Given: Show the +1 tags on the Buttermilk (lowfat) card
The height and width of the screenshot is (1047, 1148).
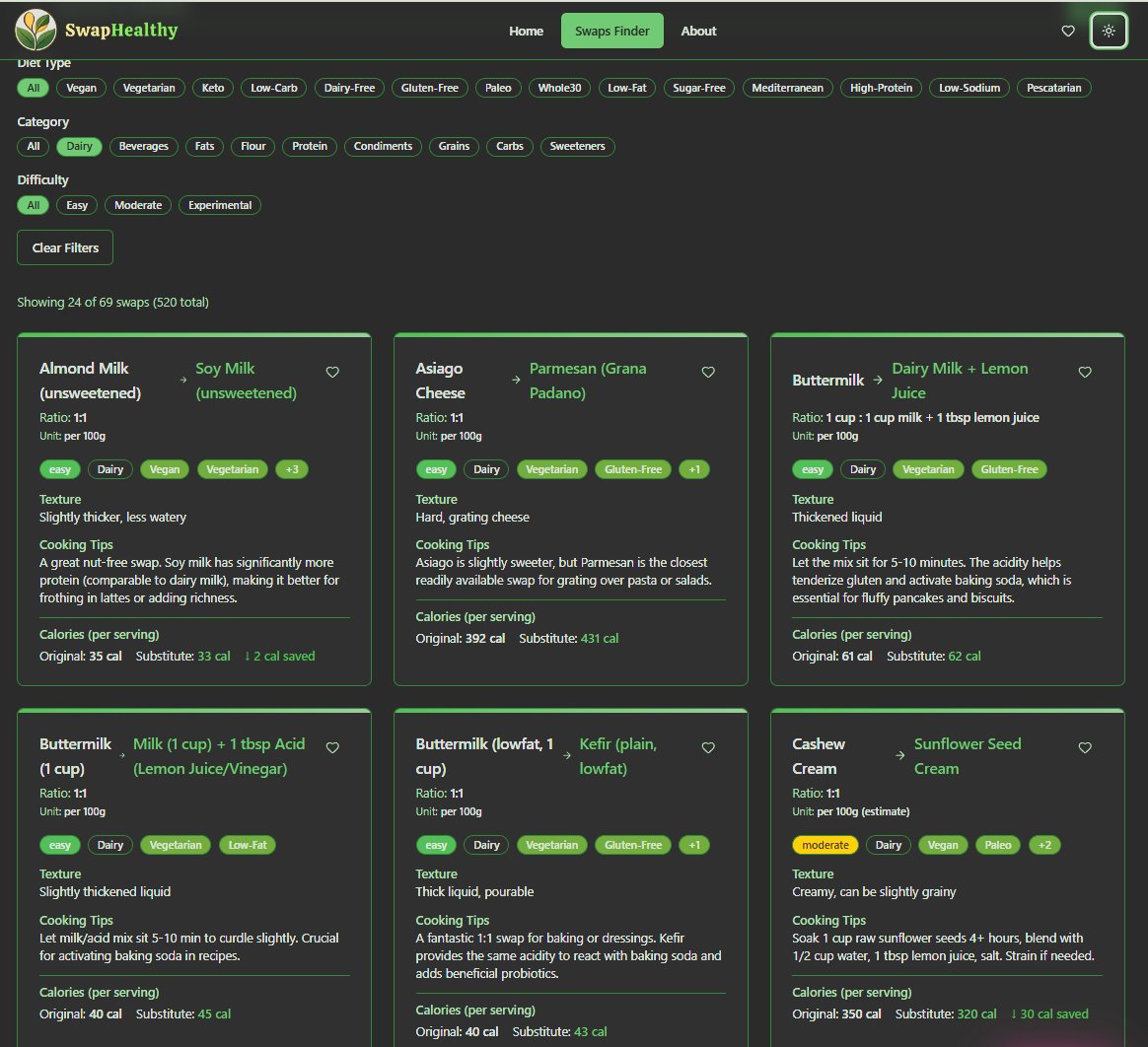Looking at the screenshot, I should (694, 845).
